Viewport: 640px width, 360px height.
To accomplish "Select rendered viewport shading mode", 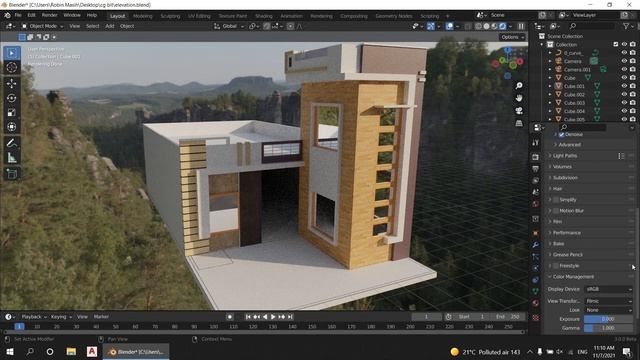I will (x=502, y=26).
